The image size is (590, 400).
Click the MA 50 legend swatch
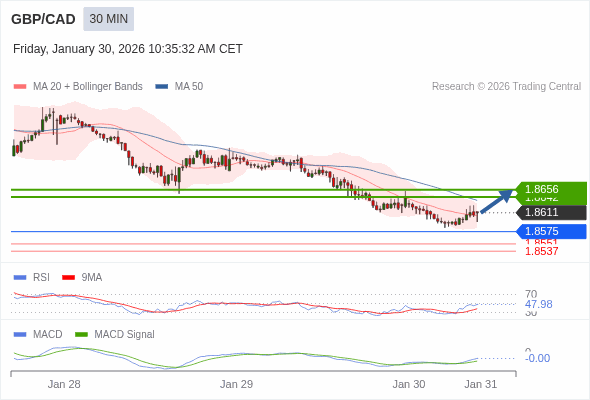[162, 87]
